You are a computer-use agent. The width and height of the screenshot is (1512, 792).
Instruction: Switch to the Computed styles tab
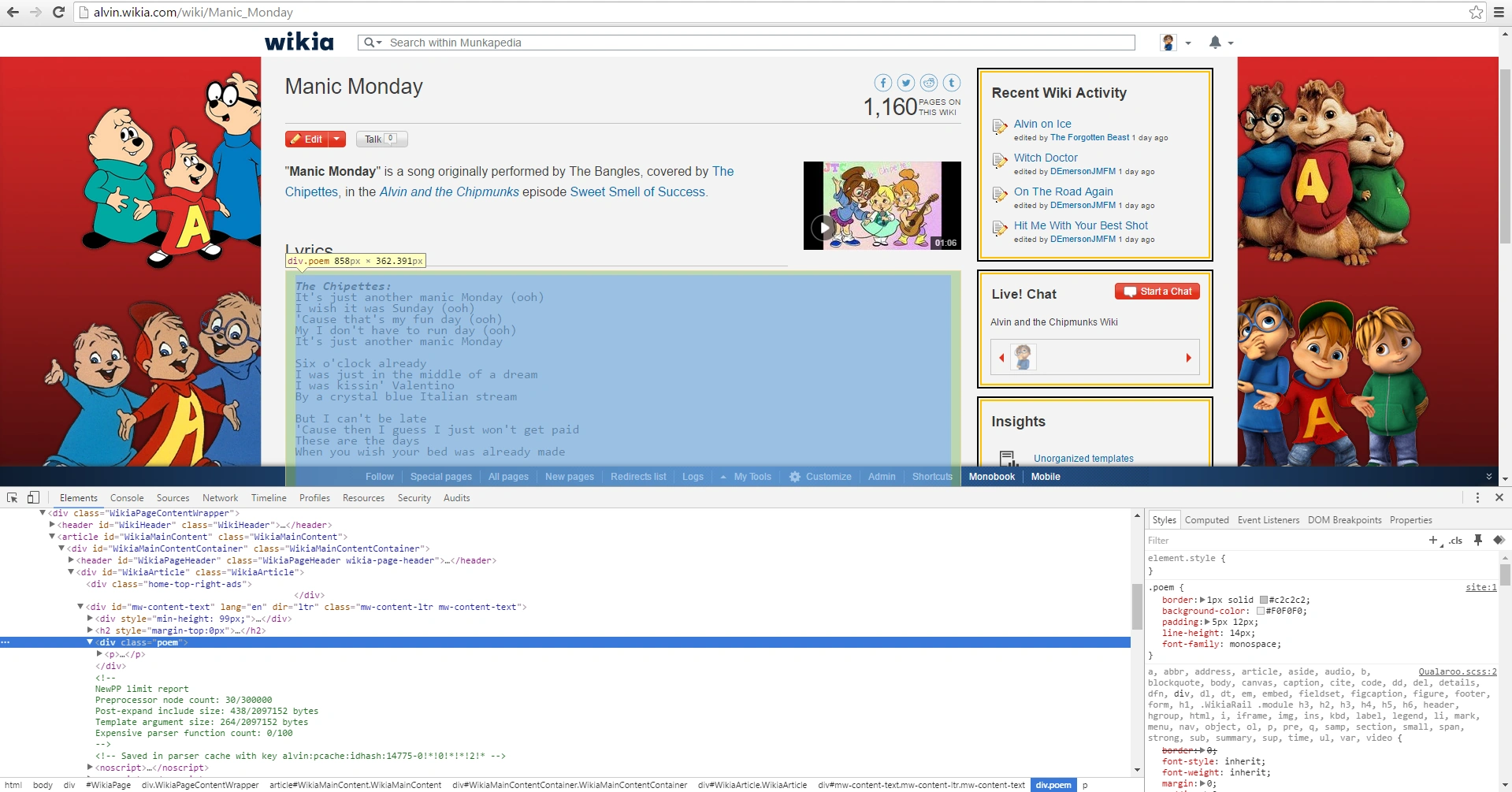coord(1206,520)
